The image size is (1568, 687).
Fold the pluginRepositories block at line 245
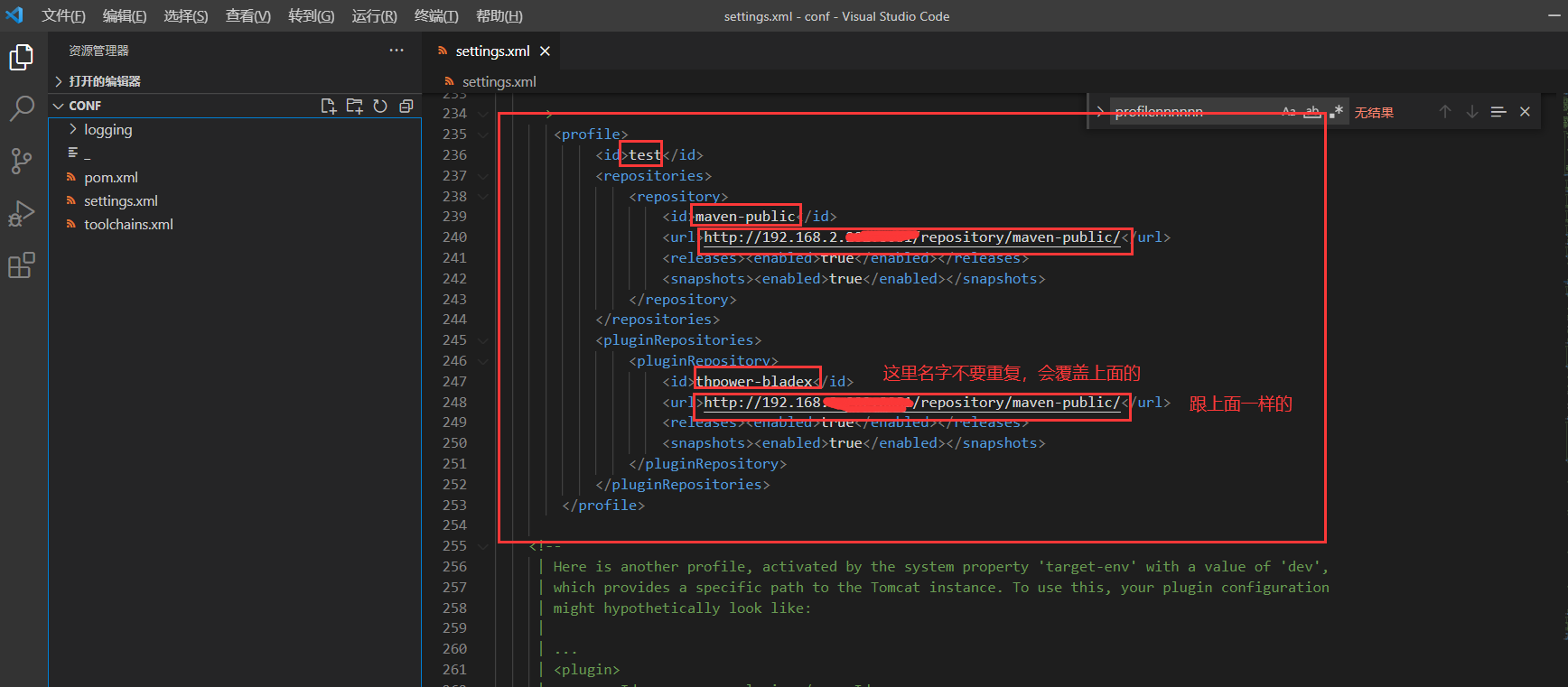(483, 340)
